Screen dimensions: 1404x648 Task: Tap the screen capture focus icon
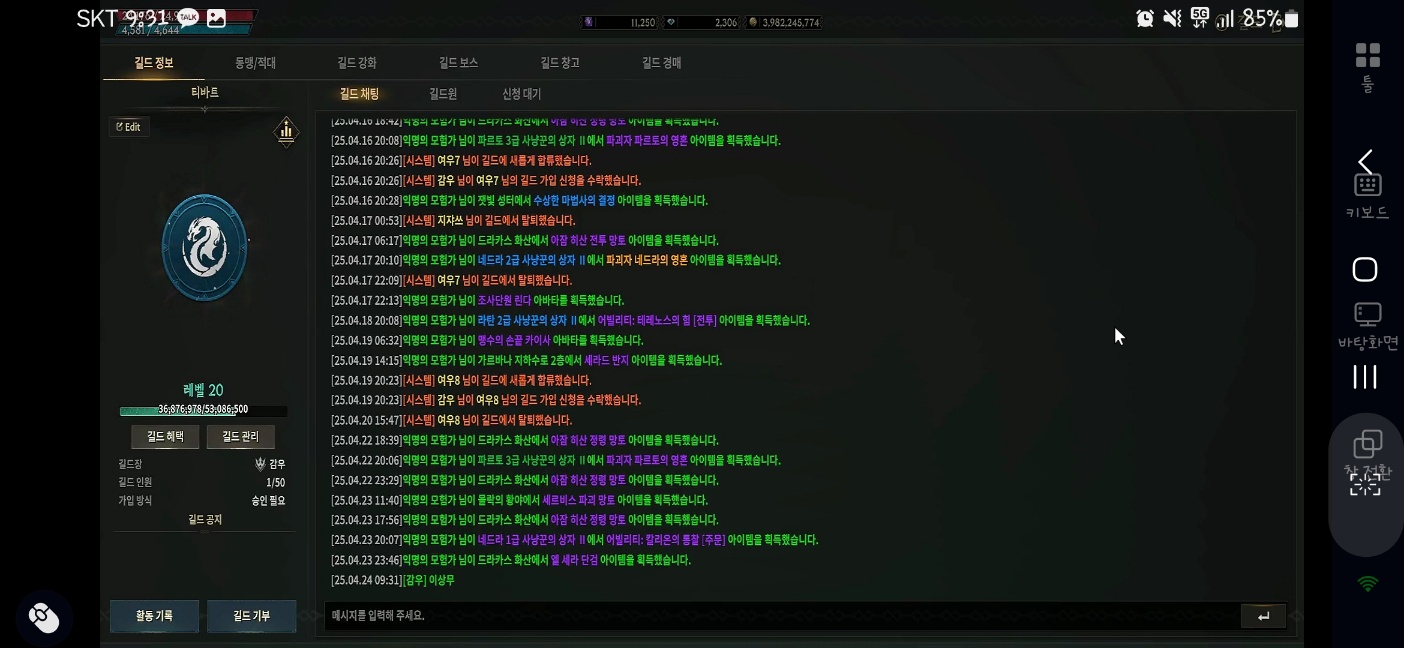1365,485
